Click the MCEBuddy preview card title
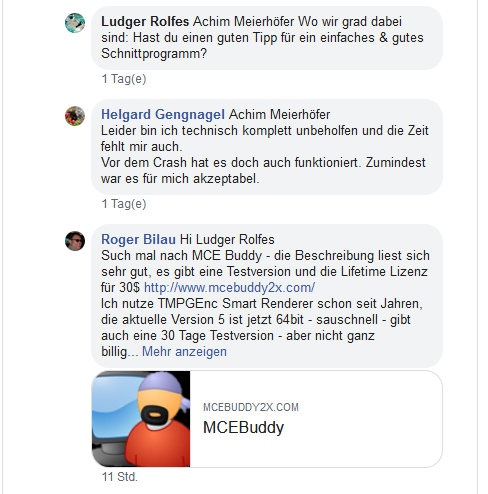488x494 pixels. coord(243,427)
